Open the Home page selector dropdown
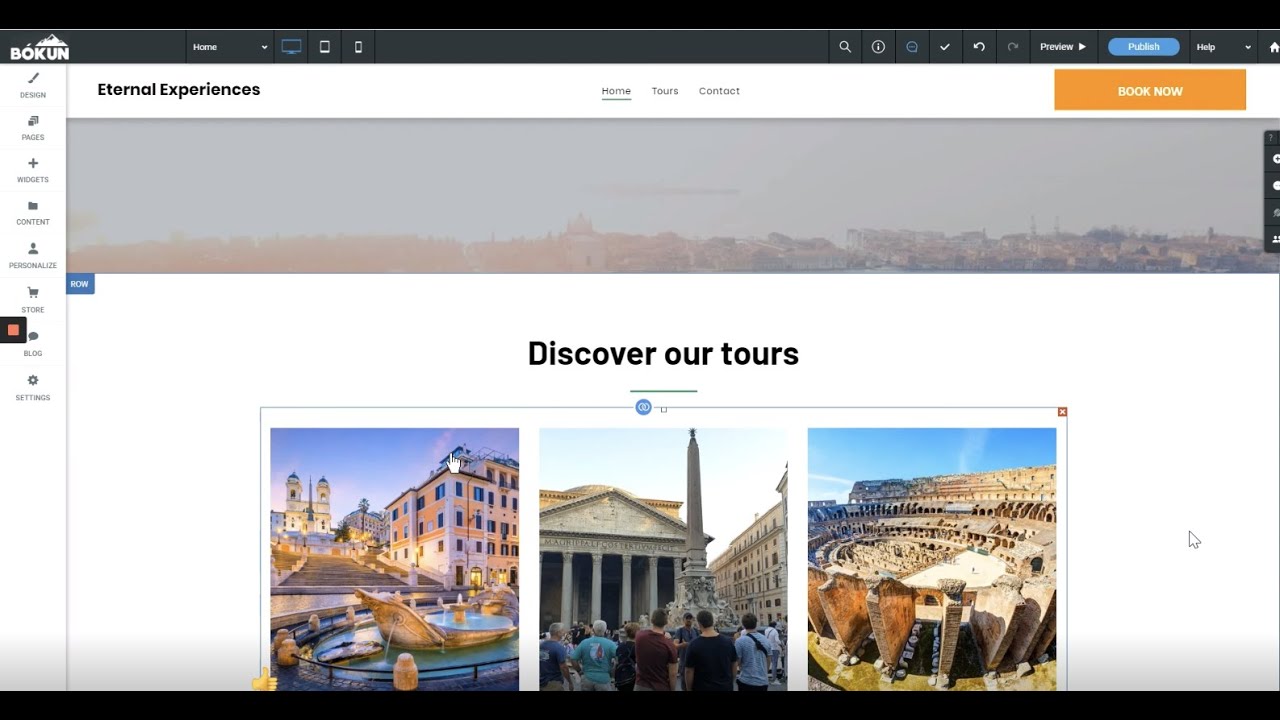Screen dimensions: 1280x720 pyautogui.click(x=230, y=47)
